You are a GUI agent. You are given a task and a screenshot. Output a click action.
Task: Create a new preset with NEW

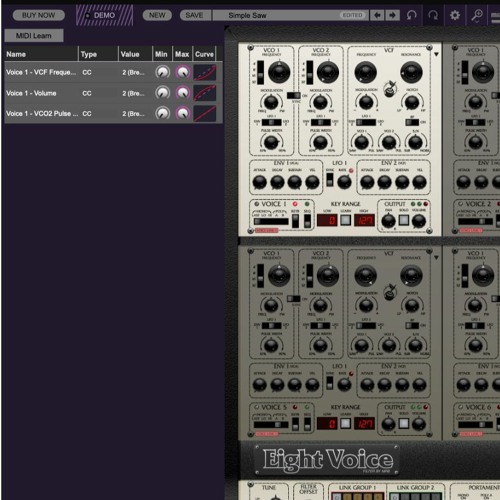pos(157,15)
